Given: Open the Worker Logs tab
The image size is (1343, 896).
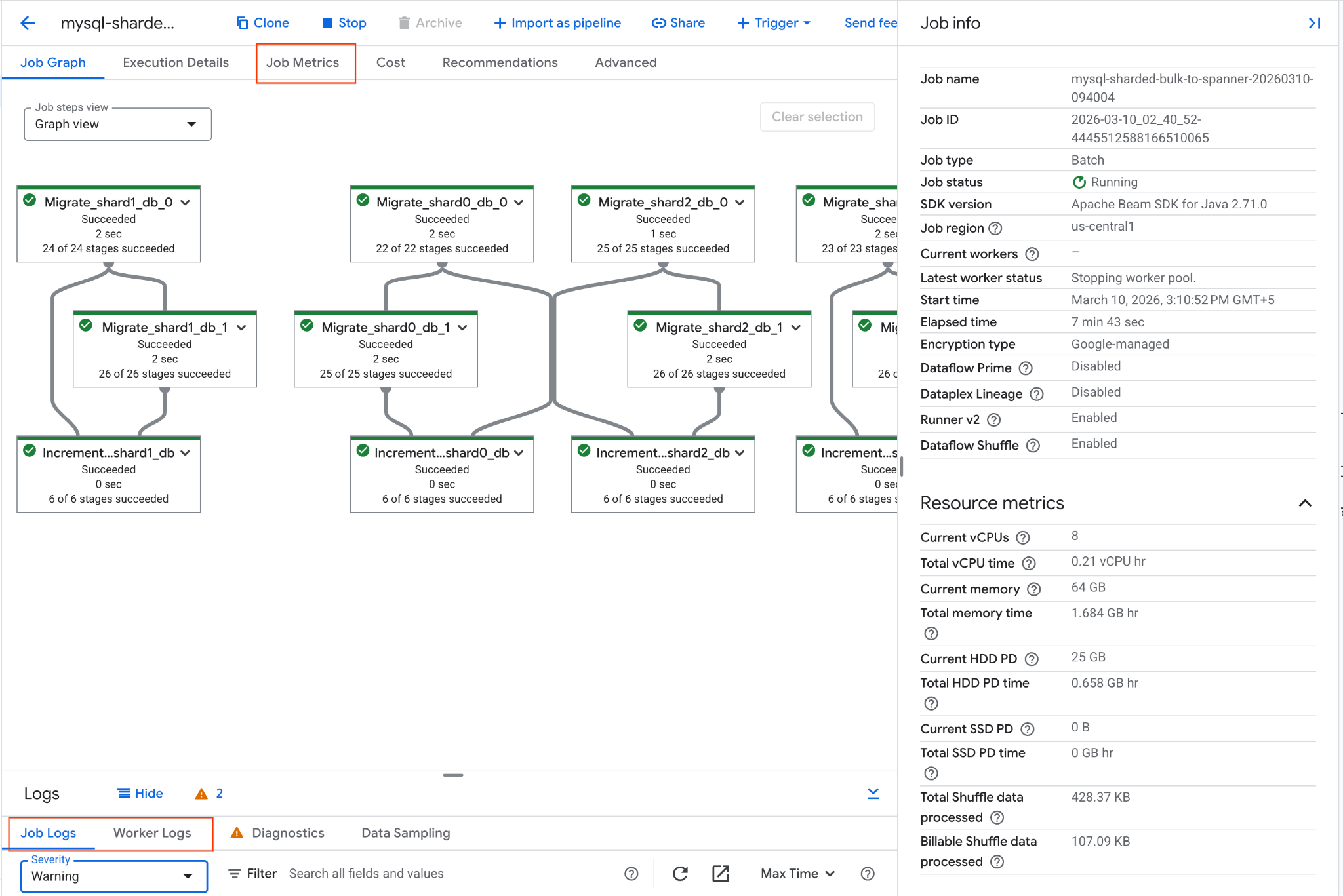Looking at the screenshot, I should [152, 833].
